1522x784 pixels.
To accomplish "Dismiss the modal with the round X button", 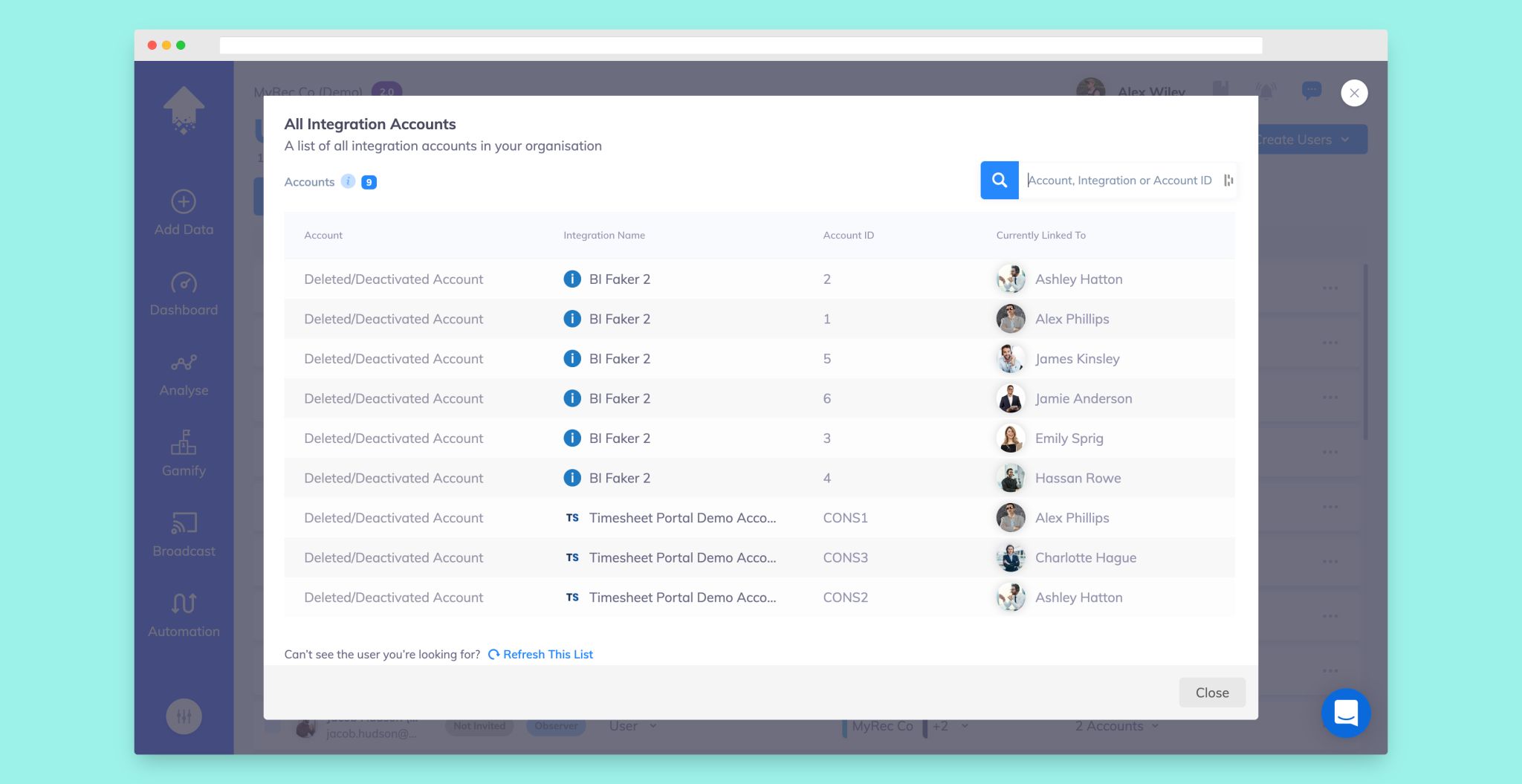I will 1353,93.
